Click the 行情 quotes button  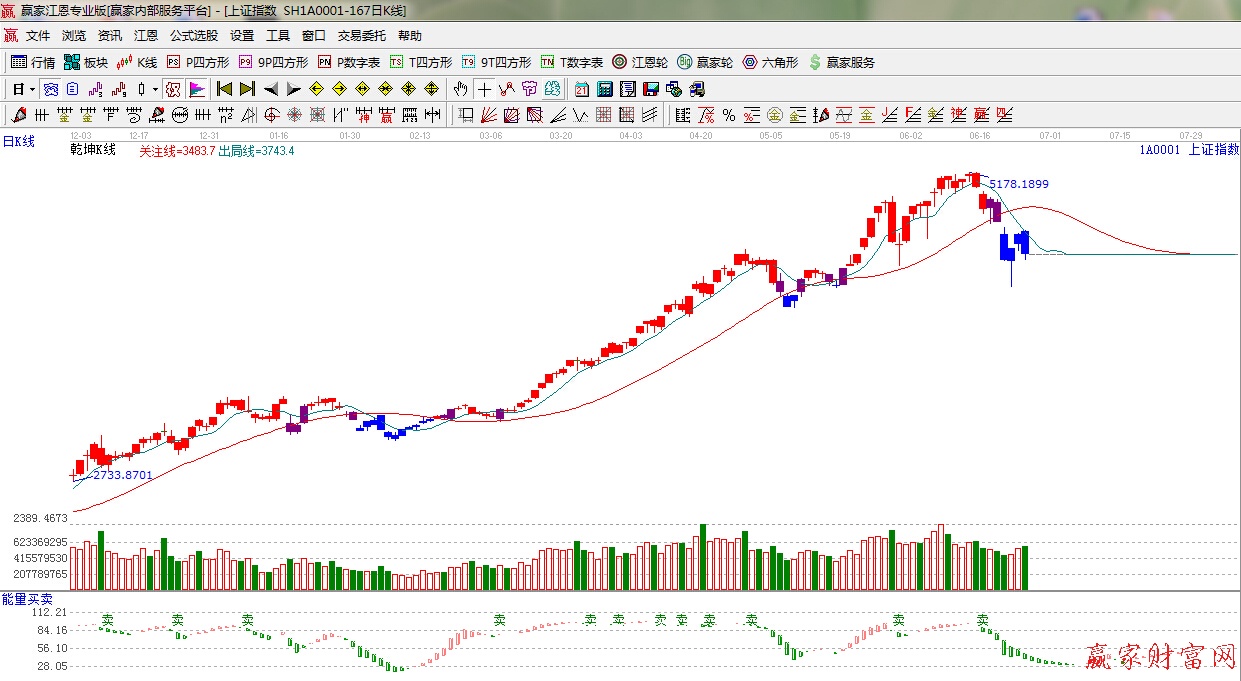(x=33, y=62)
